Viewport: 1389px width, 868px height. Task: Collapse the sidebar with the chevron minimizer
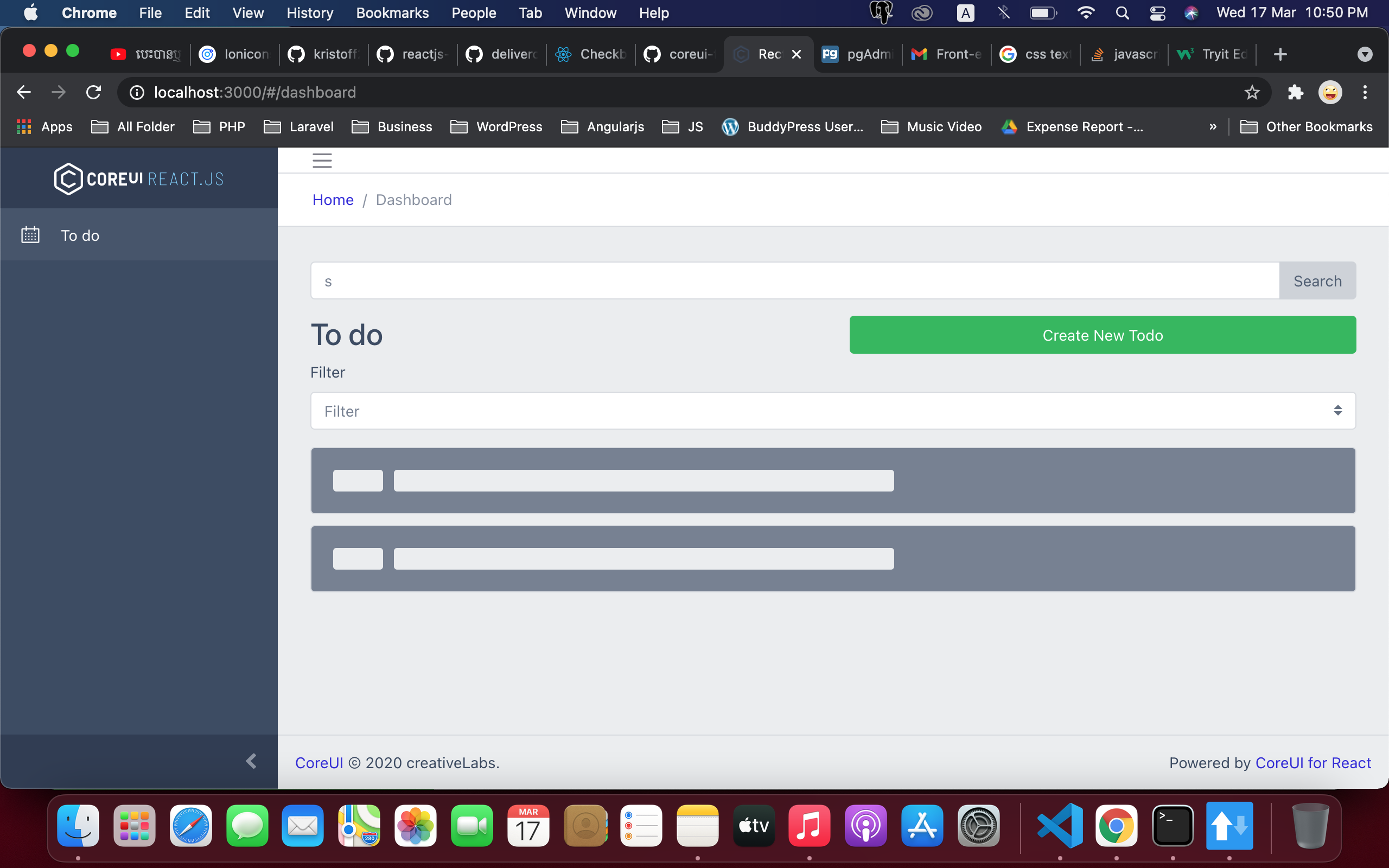251,761
